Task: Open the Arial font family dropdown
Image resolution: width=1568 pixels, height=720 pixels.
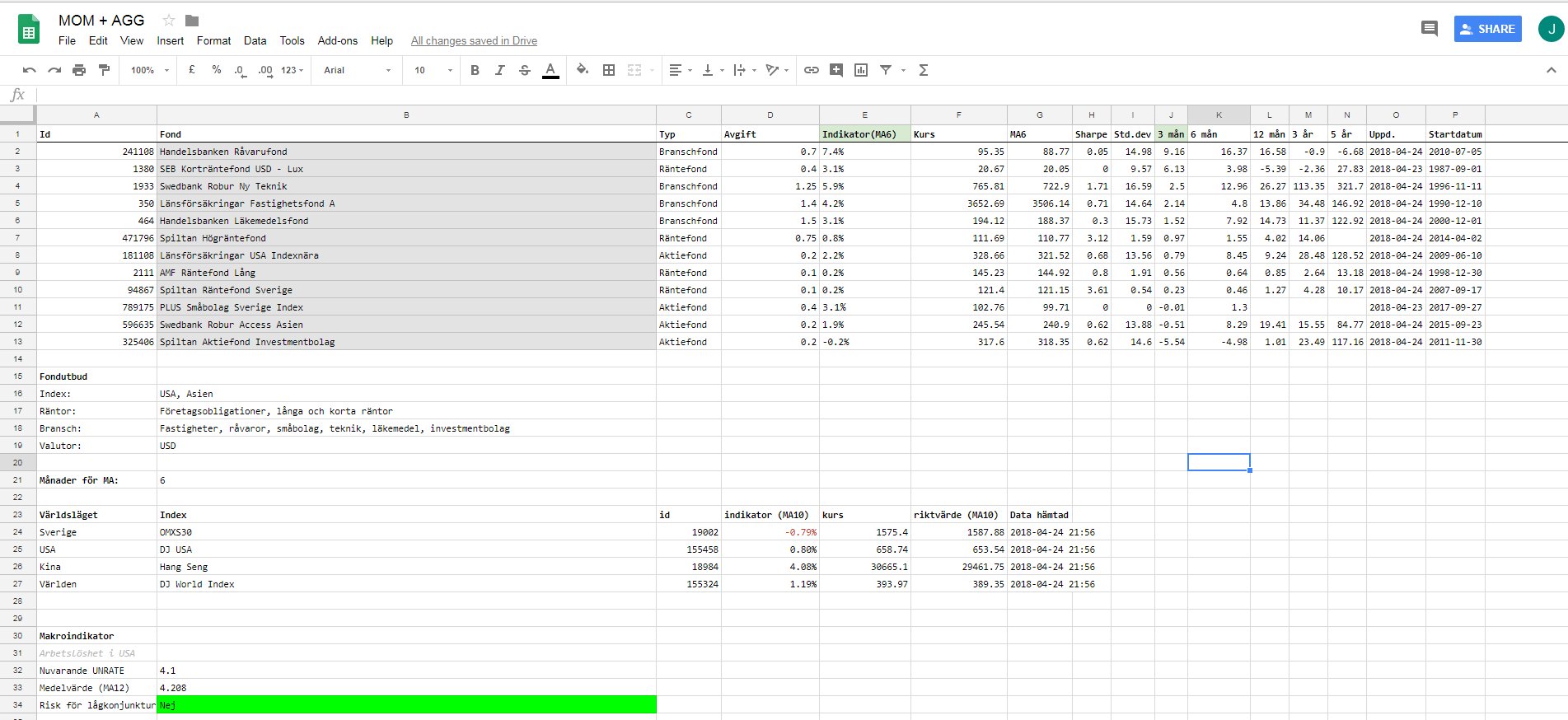Action: pyautogui.click(x=357, y=70)
